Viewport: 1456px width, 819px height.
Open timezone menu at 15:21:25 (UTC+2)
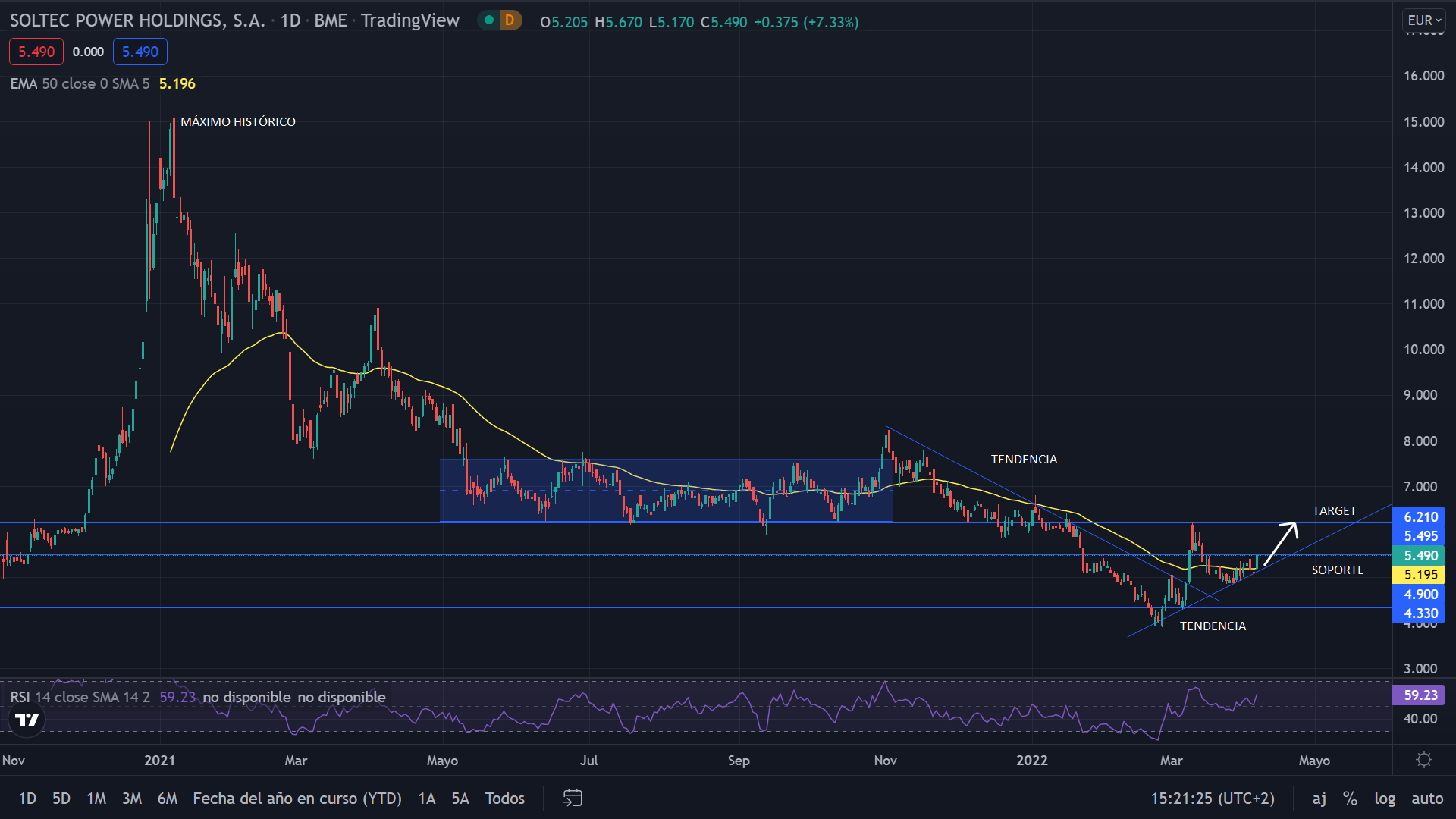1213,798
